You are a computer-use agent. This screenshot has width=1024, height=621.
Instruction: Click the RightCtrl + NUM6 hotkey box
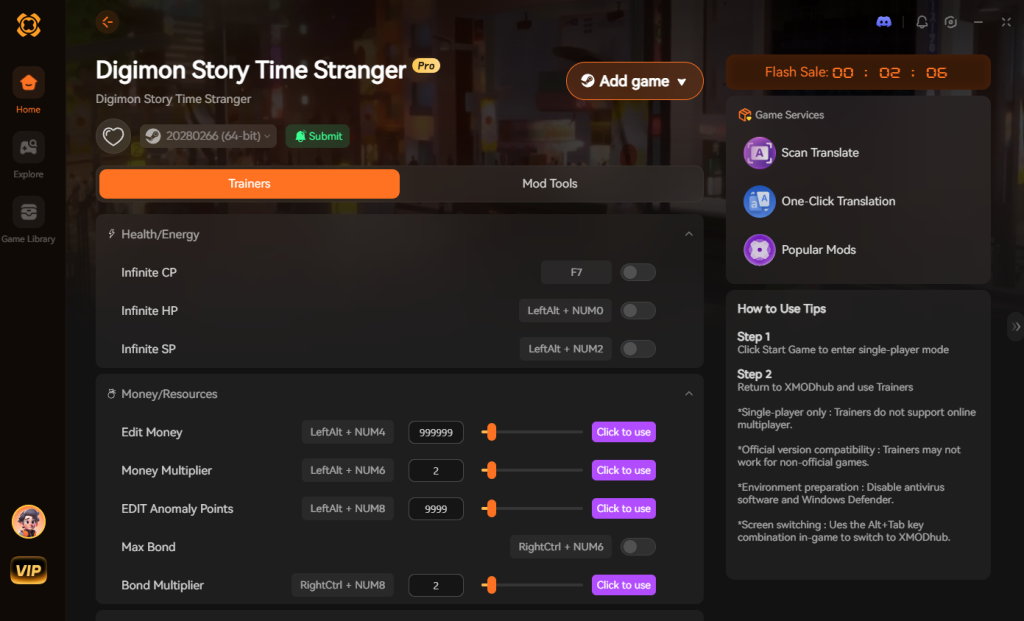(560, 547)
